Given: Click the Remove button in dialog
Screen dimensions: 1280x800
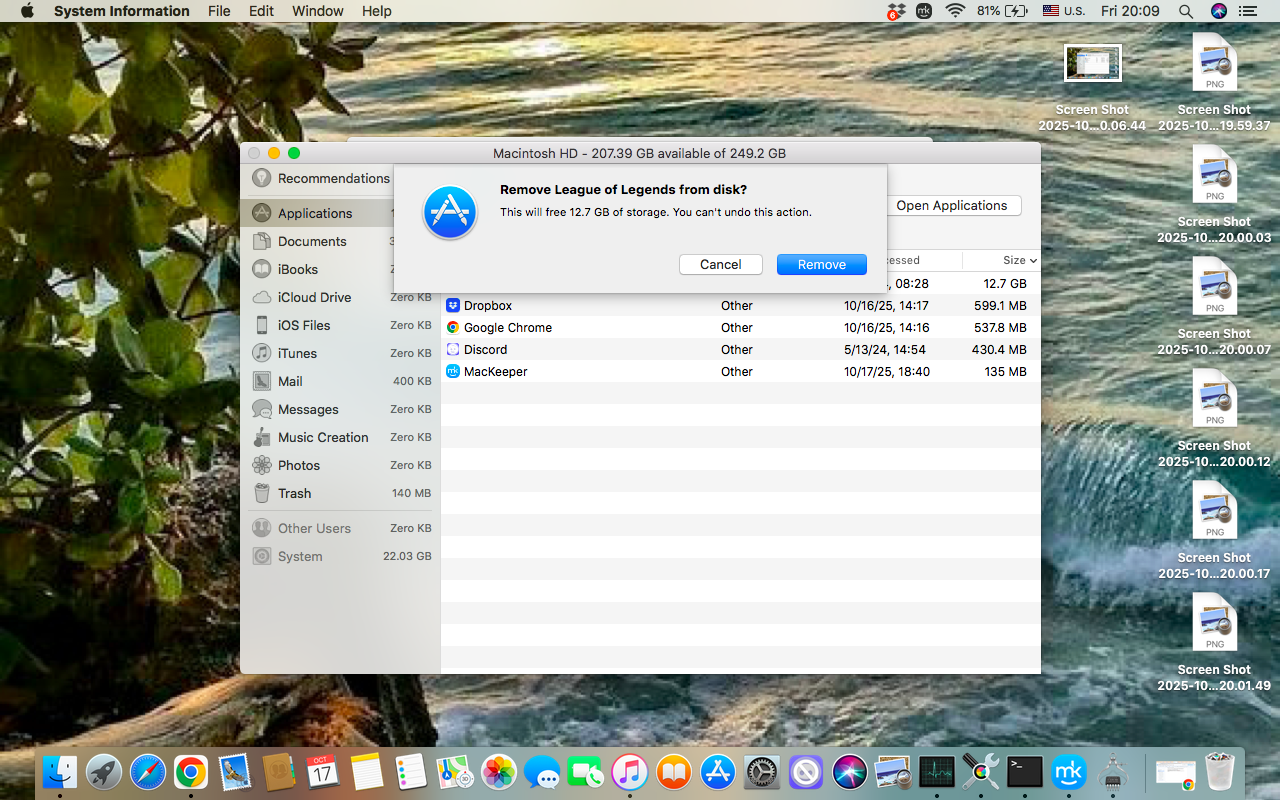Looking at the screenshot, I should [x=821, y=265].
